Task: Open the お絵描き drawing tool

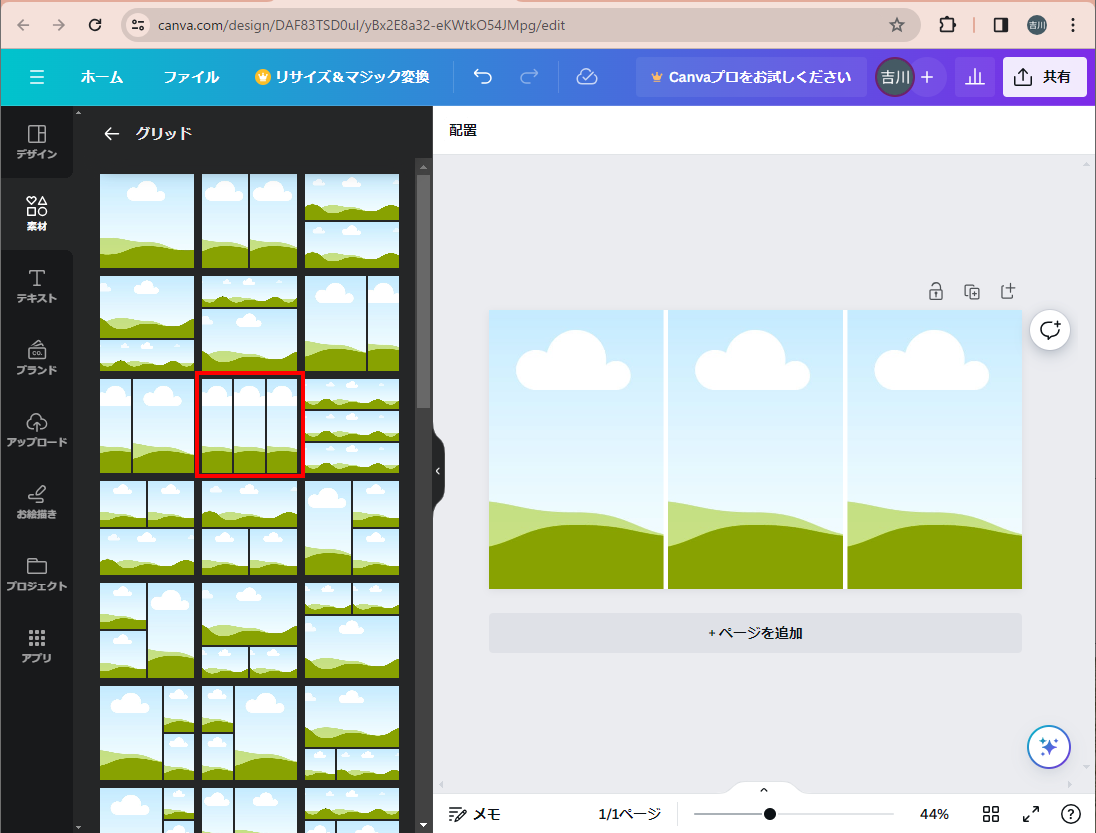Action: (x=36, y=501)
